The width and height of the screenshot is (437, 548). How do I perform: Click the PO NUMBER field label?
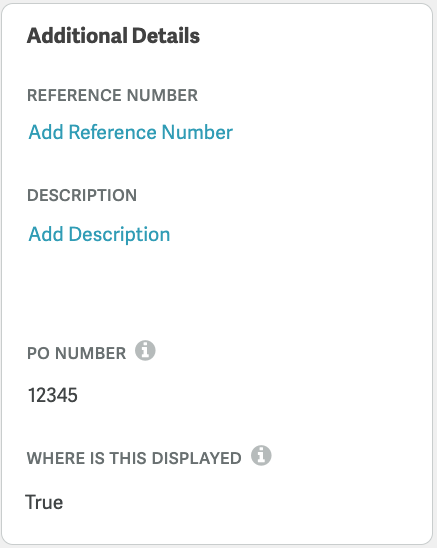click(x=77, y=353)
